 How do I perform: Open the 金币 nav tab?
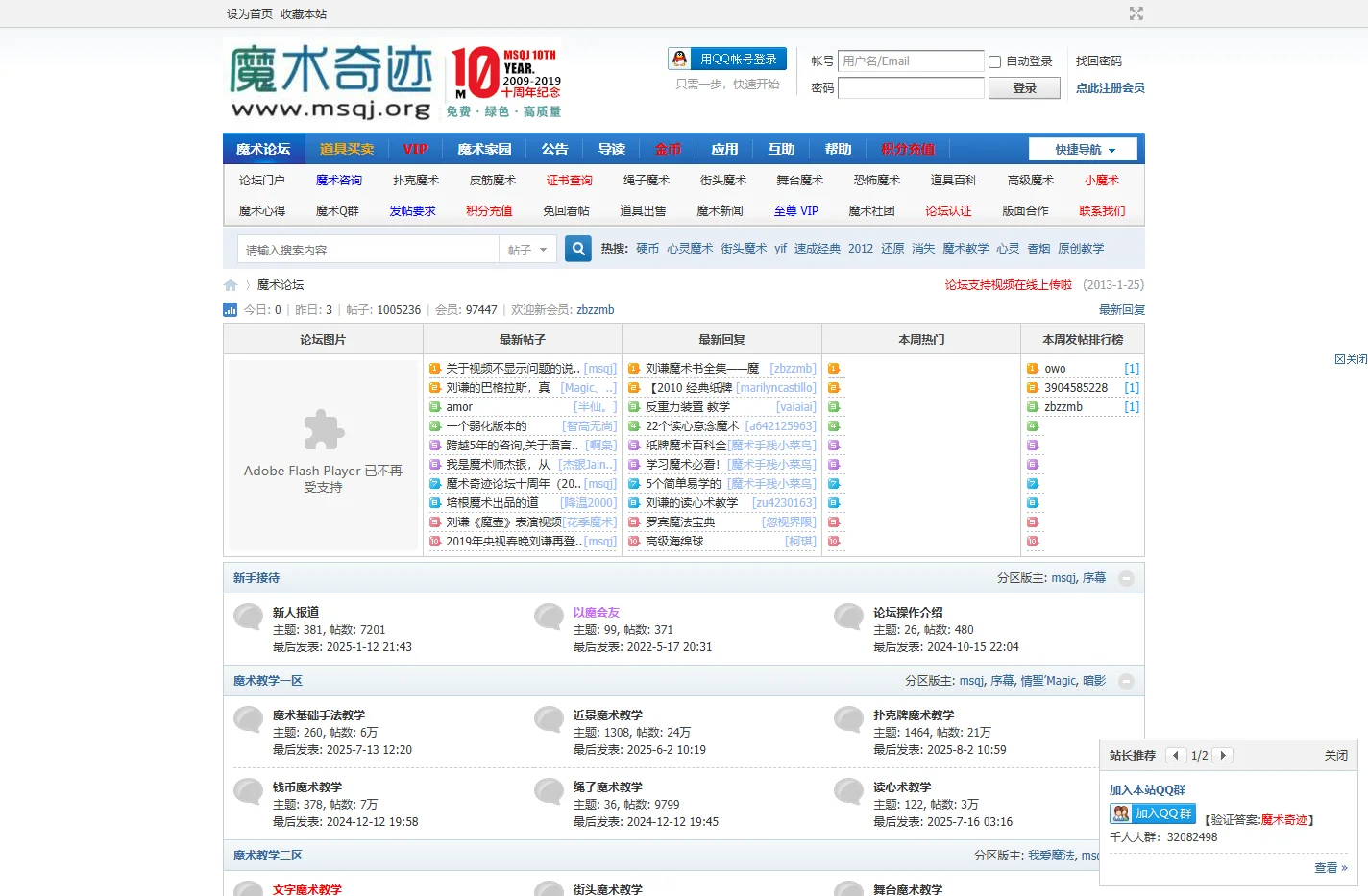click(x=668, y=149)
